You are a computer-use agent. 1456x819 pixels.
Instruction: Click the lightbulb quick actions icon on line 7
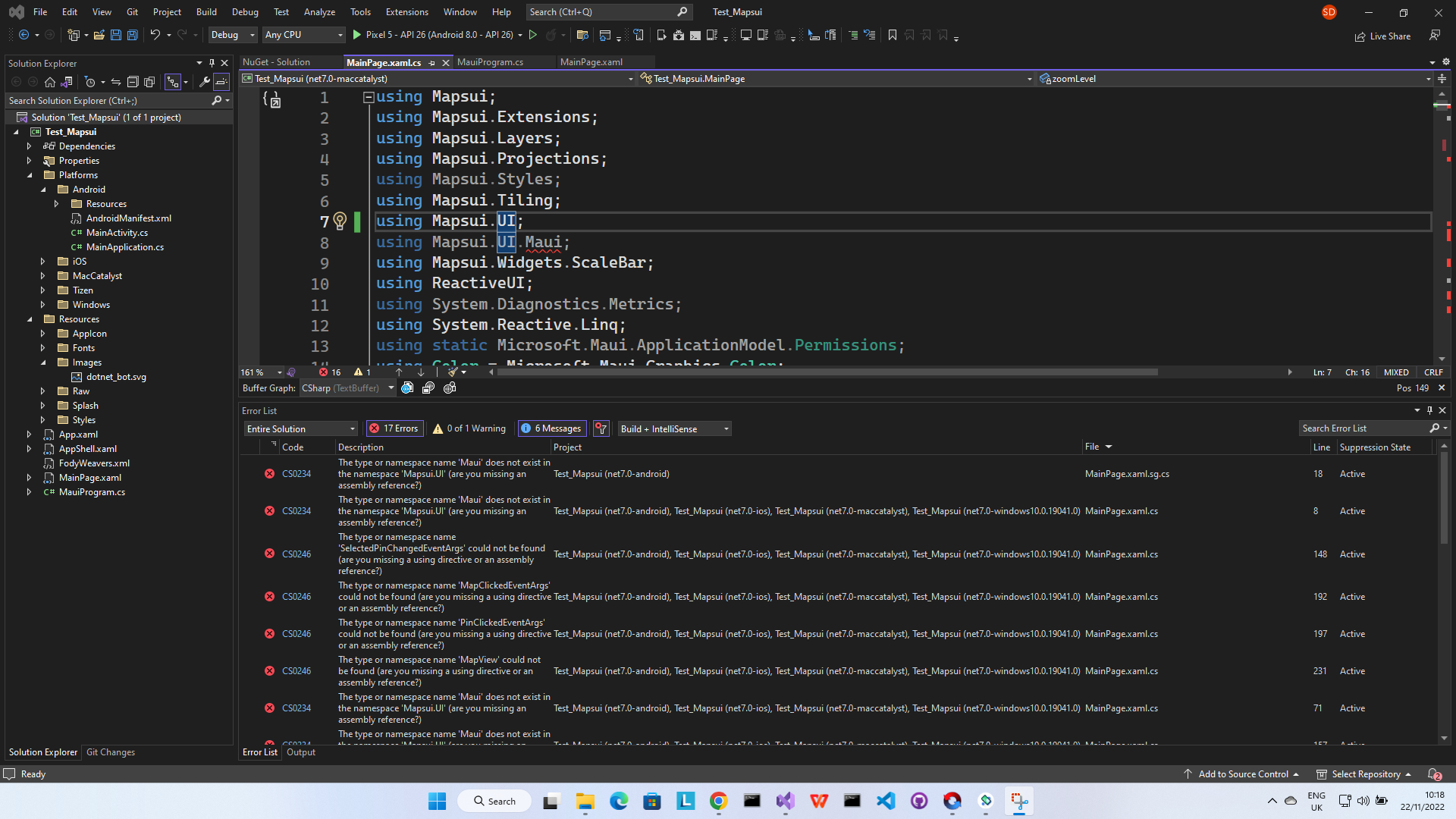coord(340,221)
